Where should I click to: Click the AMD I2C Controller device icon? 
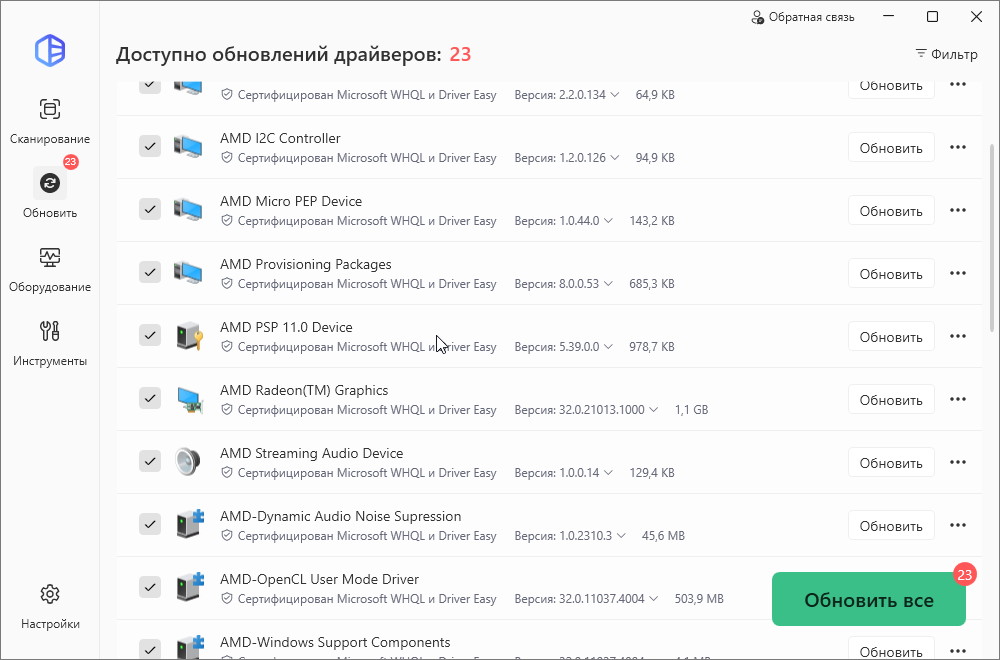(x=188, y=147)
